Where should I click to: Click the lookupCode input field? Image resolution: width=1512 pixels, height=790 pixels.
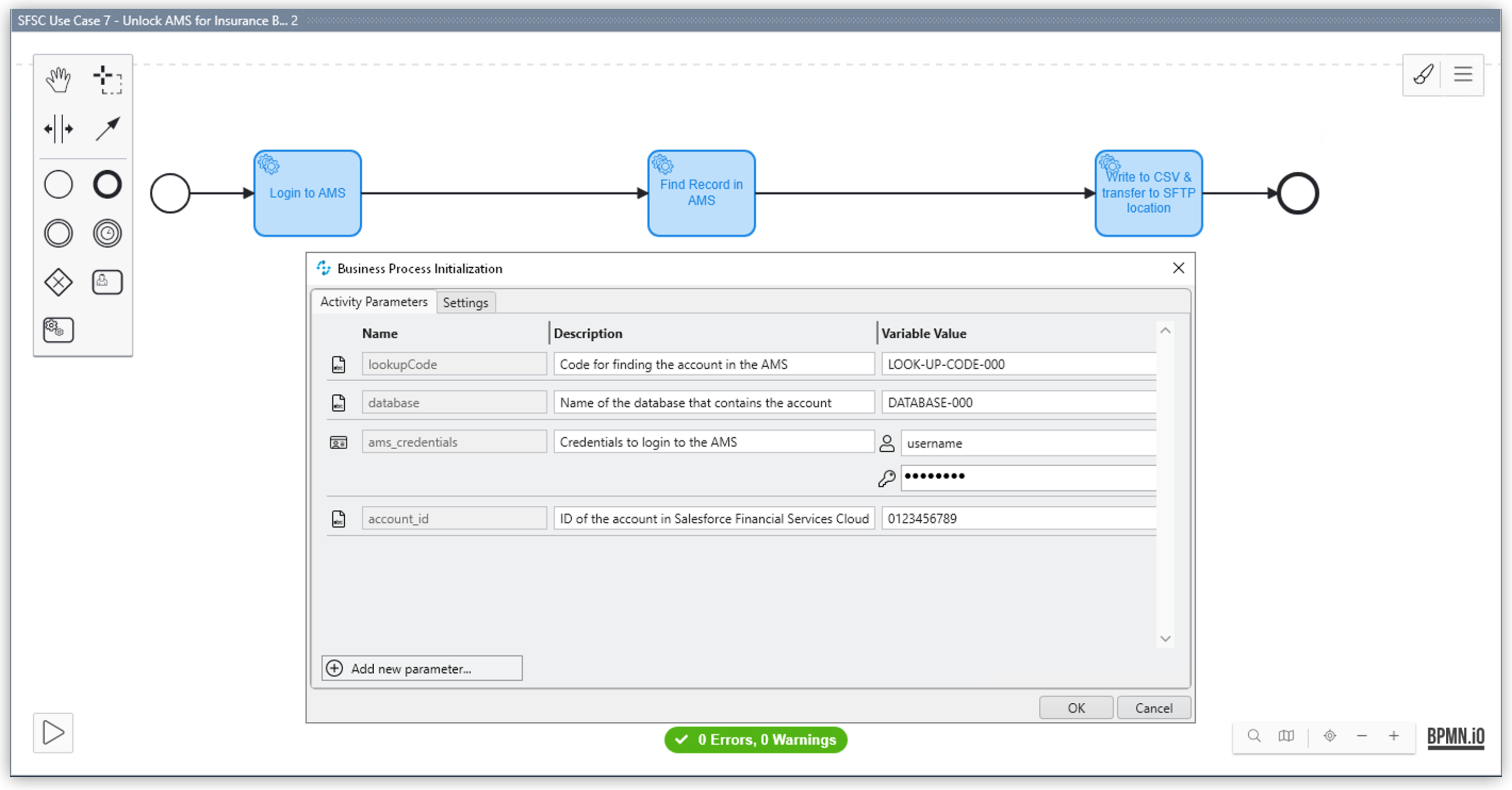(452, 363)
